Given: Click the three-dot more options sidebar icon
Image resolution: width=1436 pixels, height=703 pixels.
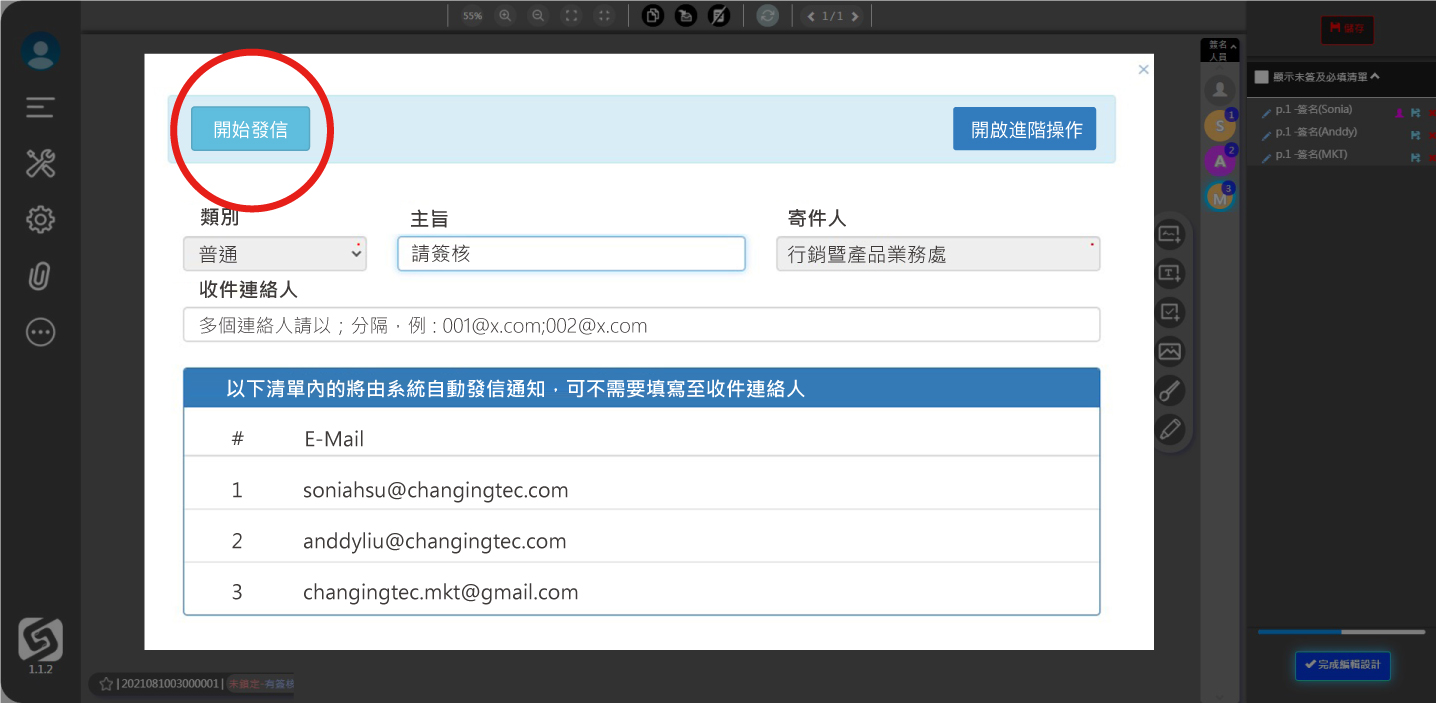Looking at the screenshot, I should tap(40, 332).
